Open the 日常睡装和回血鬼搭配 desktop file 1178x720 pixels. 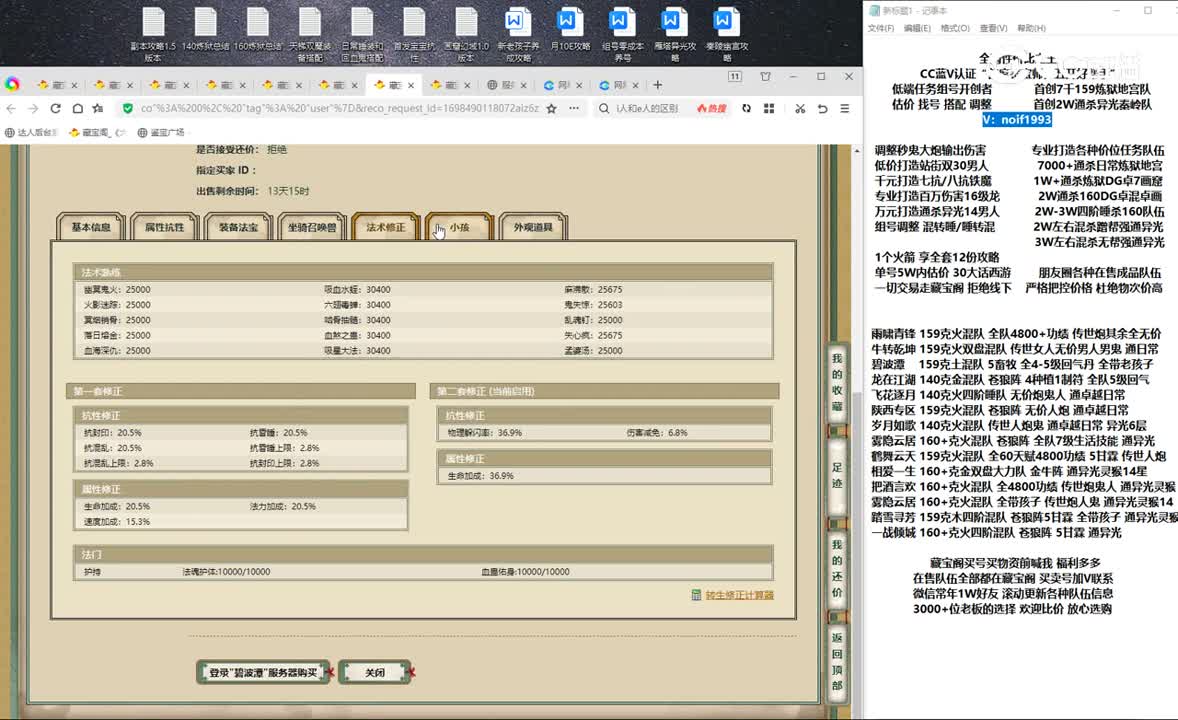coord(362,34)
